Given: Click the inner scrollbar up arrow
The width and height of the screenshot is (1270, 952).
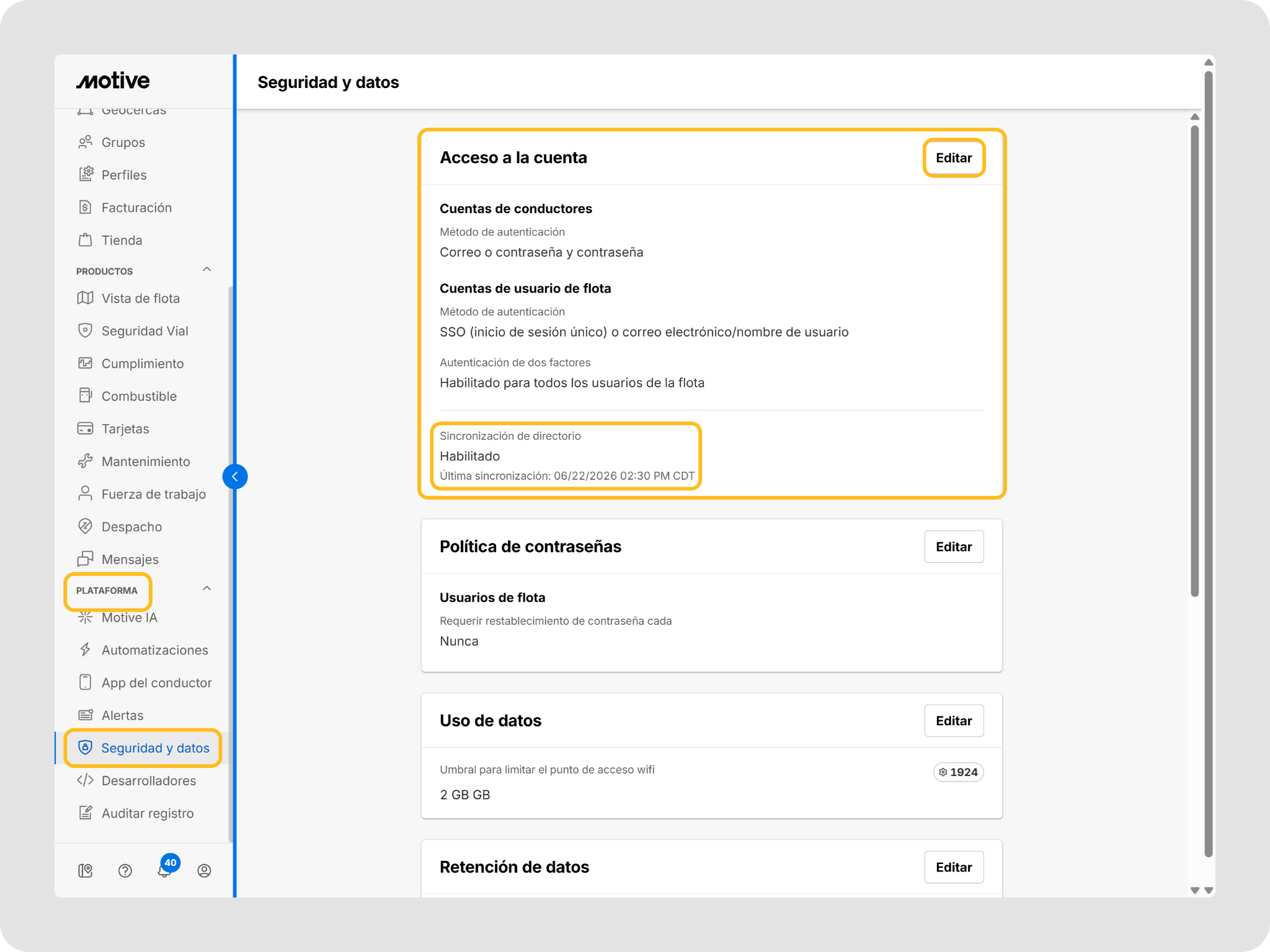Looking at the screenshot, I should click(1195, 117).
